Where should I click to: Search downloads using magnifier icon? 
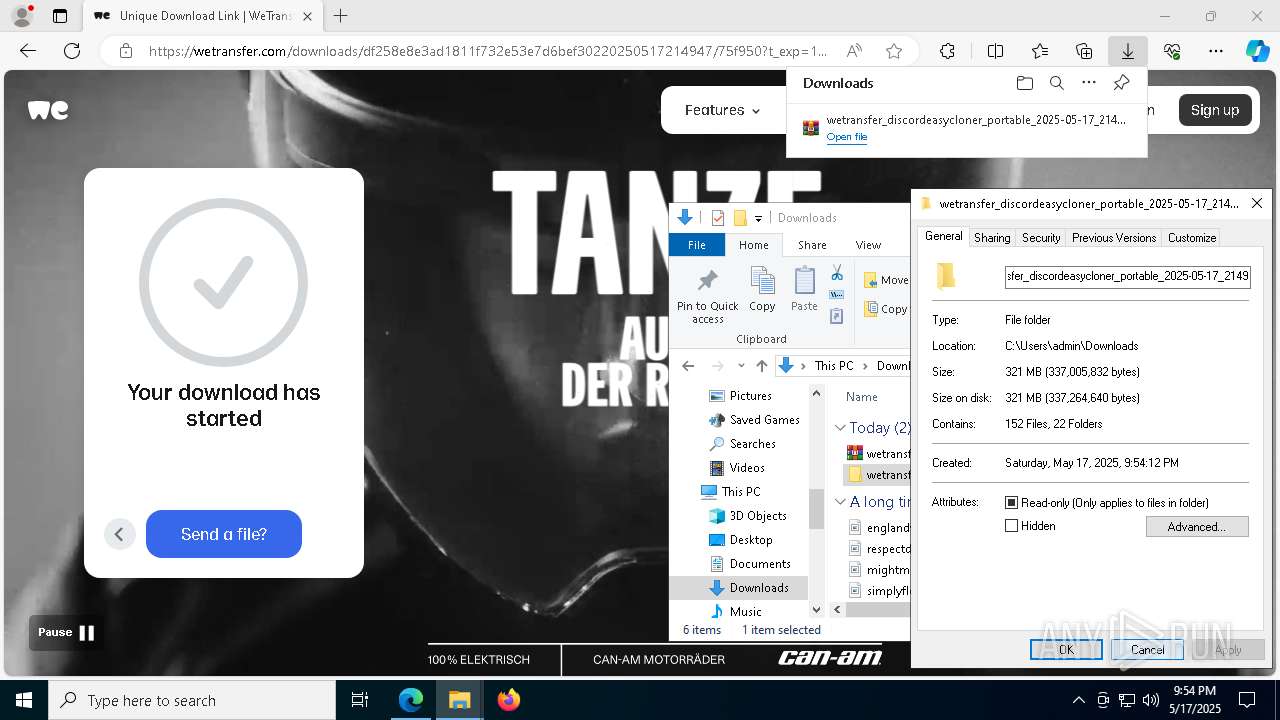click(1056, 83)
